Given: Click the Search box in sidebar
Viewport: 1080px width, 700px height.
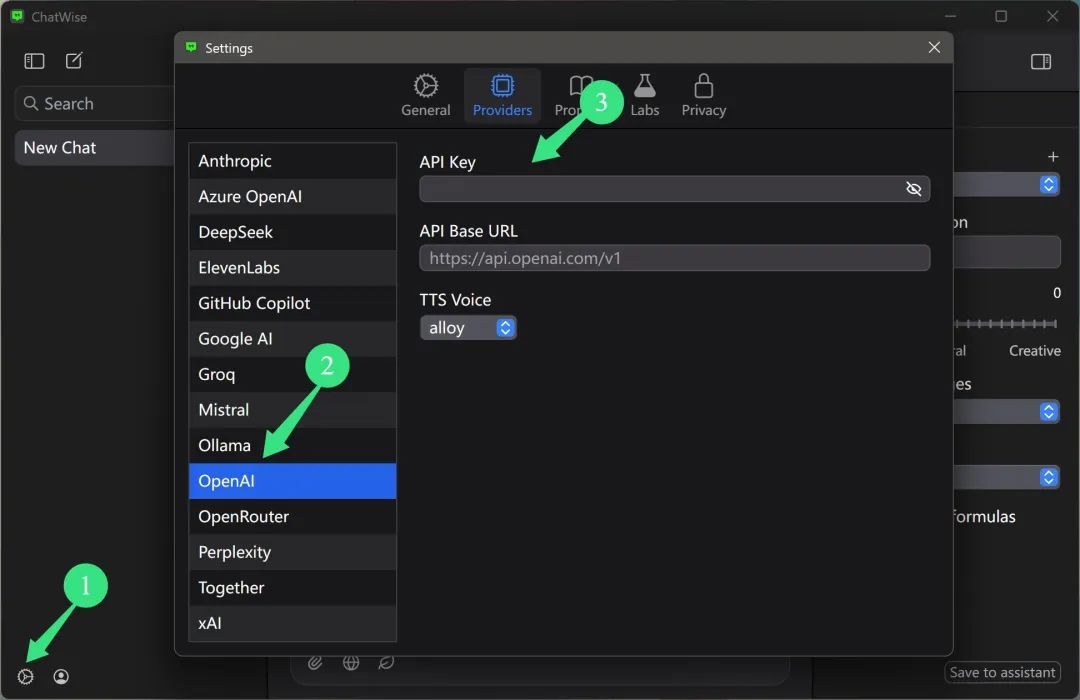Looking at the screenshot, I should (x=94, y=103).
